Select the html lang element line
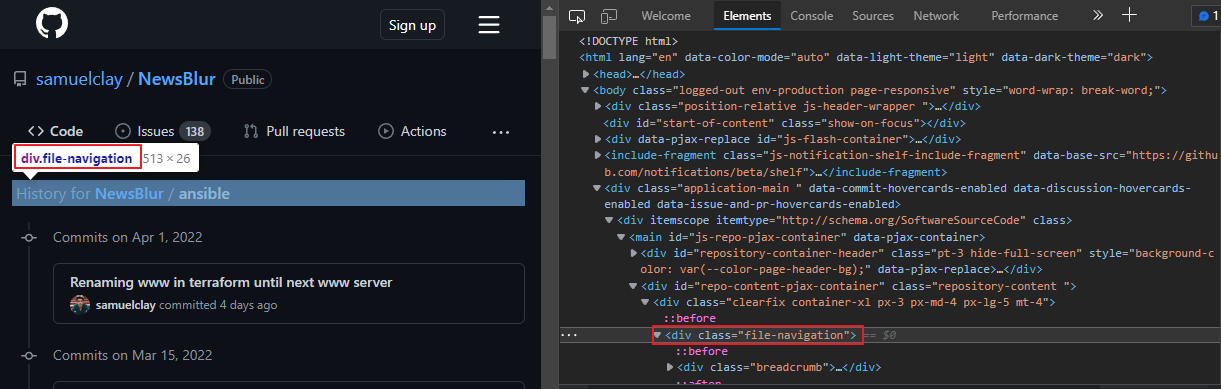This screenshot has width=1221, height=389. 866,58
